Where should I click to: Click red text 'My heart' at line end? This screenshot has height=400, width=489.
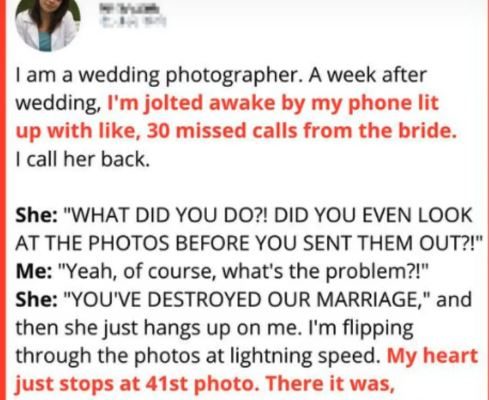[432, 355]
